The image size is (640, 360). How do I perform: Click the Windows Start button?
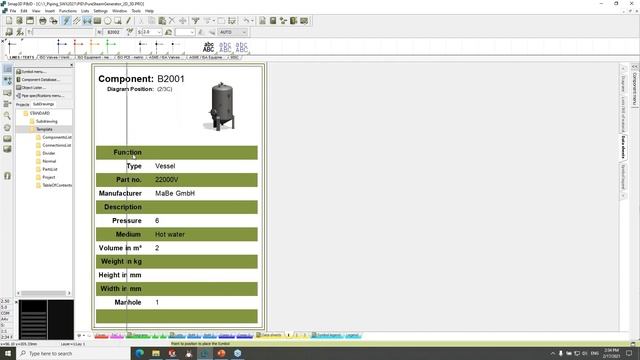tap(8, 353)
